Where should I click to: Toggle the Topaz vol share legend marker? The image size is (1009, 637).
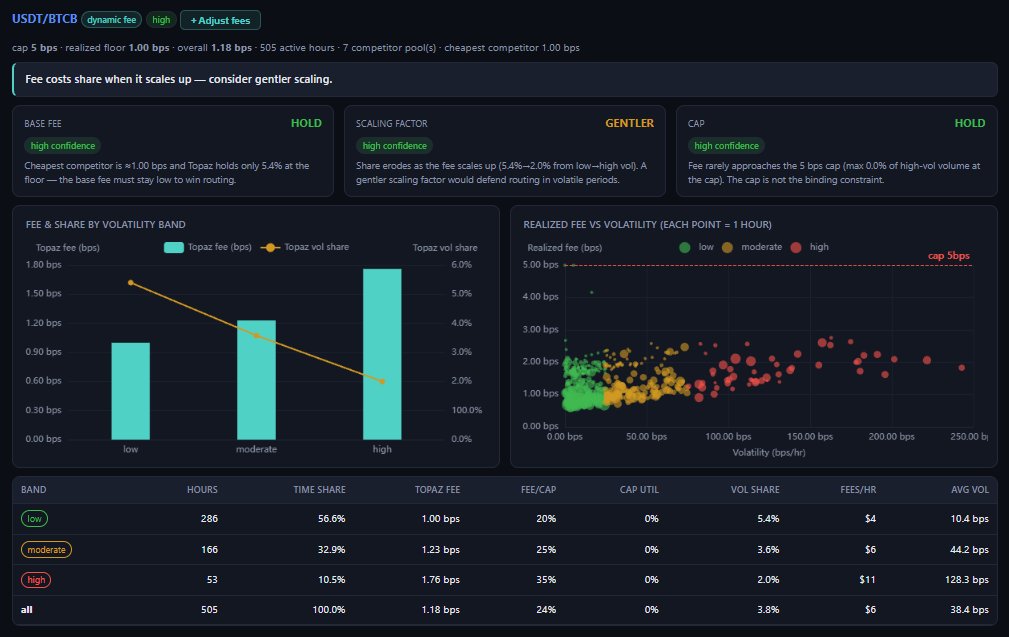pyautogui.click(x=270, y=247)
